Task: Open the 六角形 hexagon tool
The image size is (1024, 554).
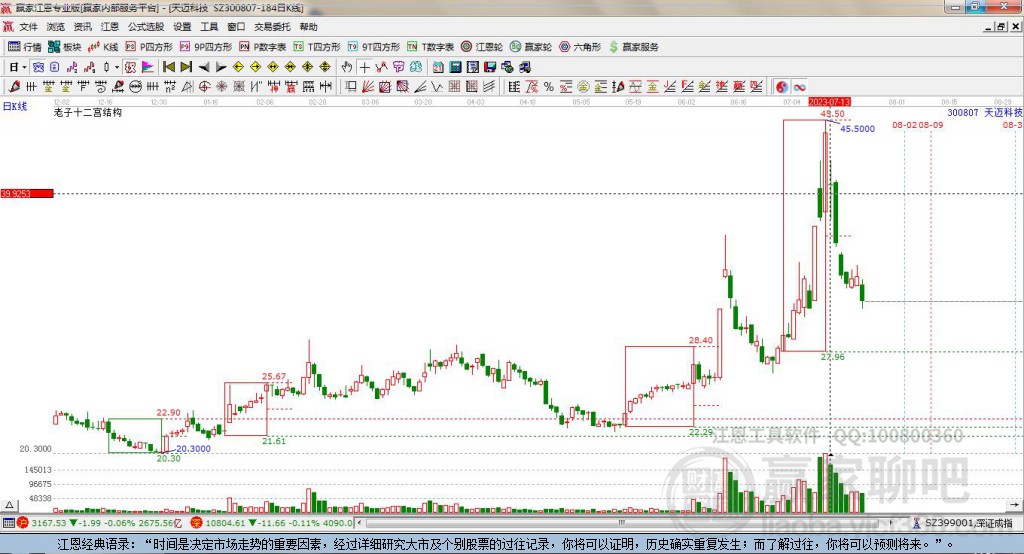Action: pos(580,46)
